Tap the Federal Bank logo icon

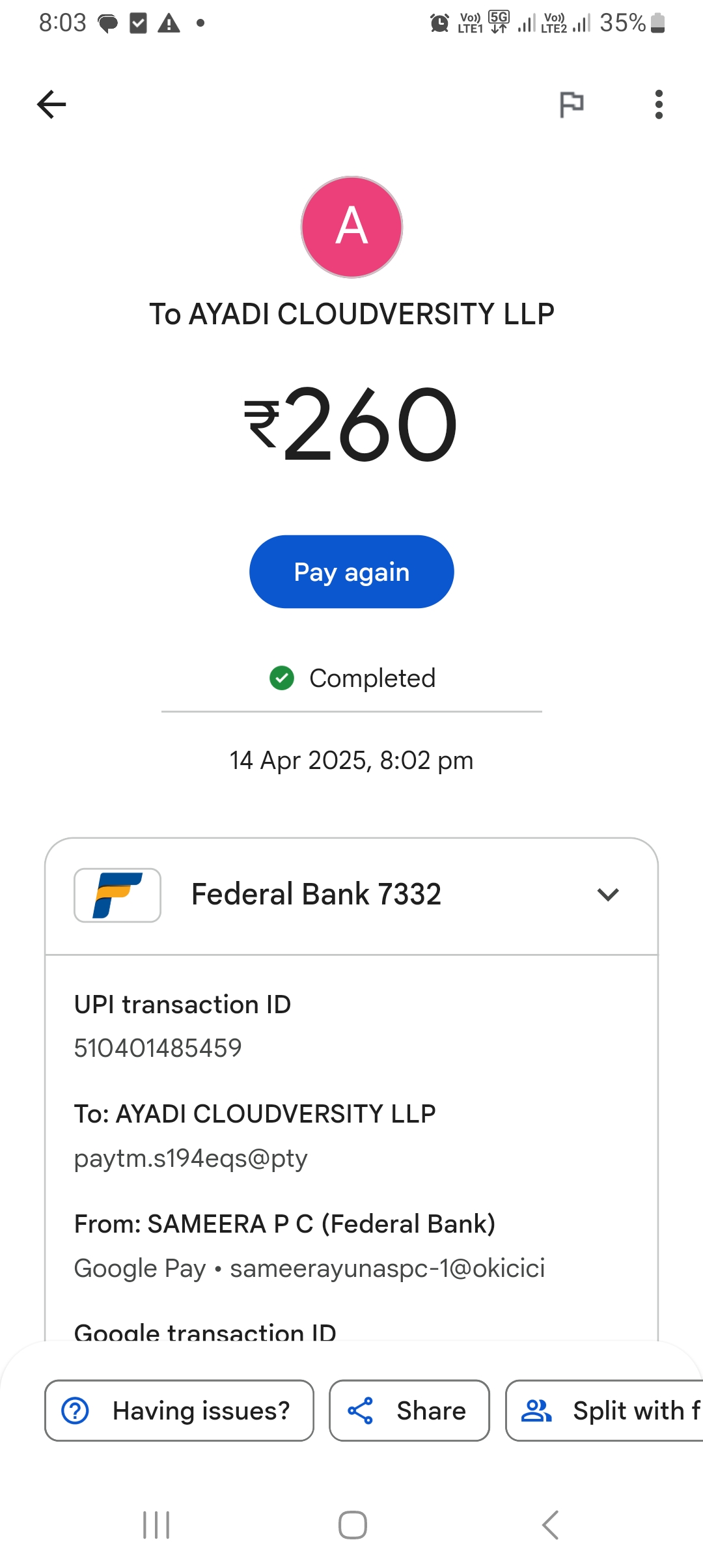pos(118,895)
